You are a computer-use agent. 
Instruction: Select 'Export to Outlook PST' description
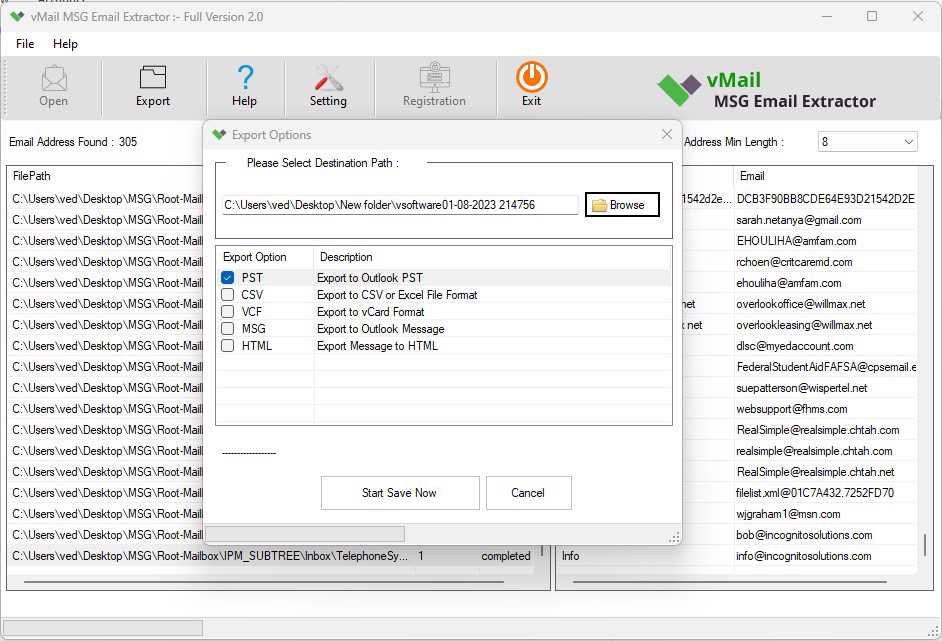pos(369,278)
